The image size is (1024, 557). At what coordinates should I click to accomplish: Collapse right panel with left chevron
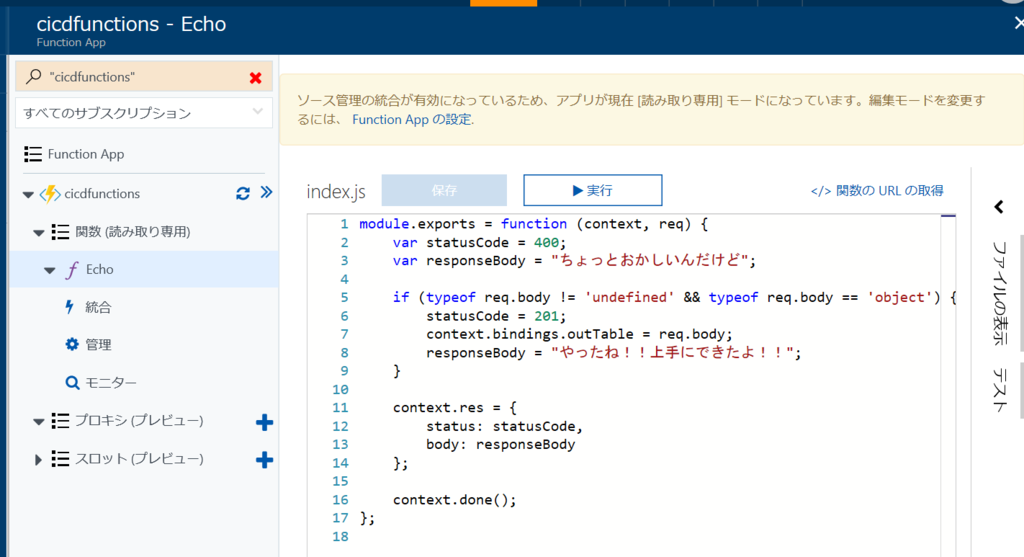pos(999,208)
